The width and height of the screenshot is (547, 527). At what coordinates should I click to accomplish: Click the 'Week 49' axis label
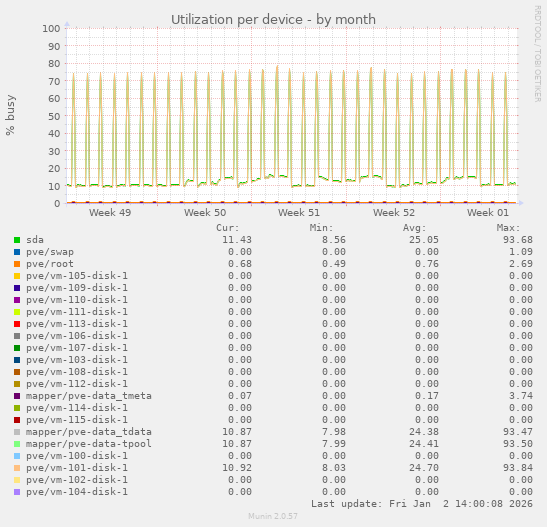(110, 212)
